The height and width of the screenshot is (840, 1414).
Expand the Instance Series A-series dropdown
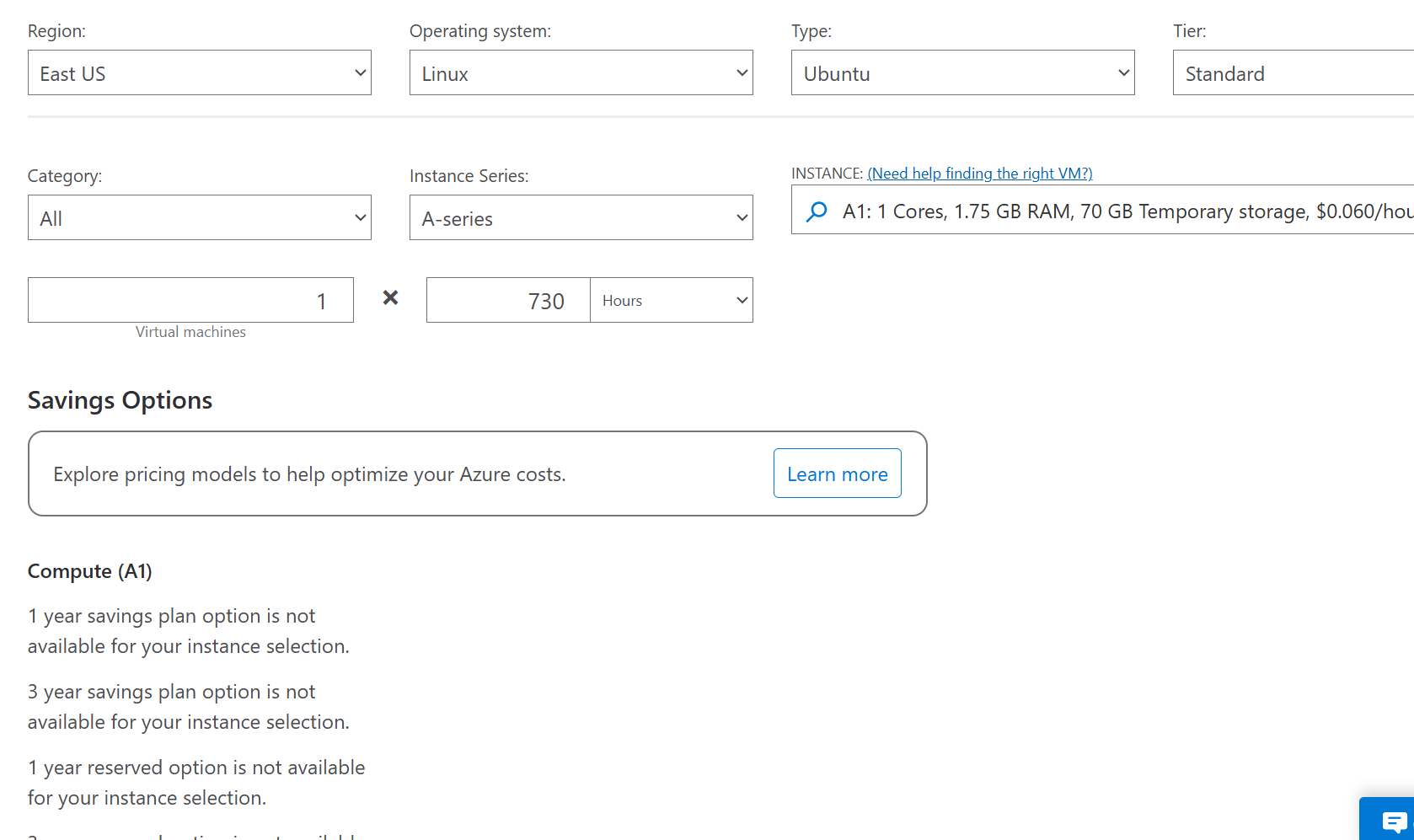[x=581, y=218]
